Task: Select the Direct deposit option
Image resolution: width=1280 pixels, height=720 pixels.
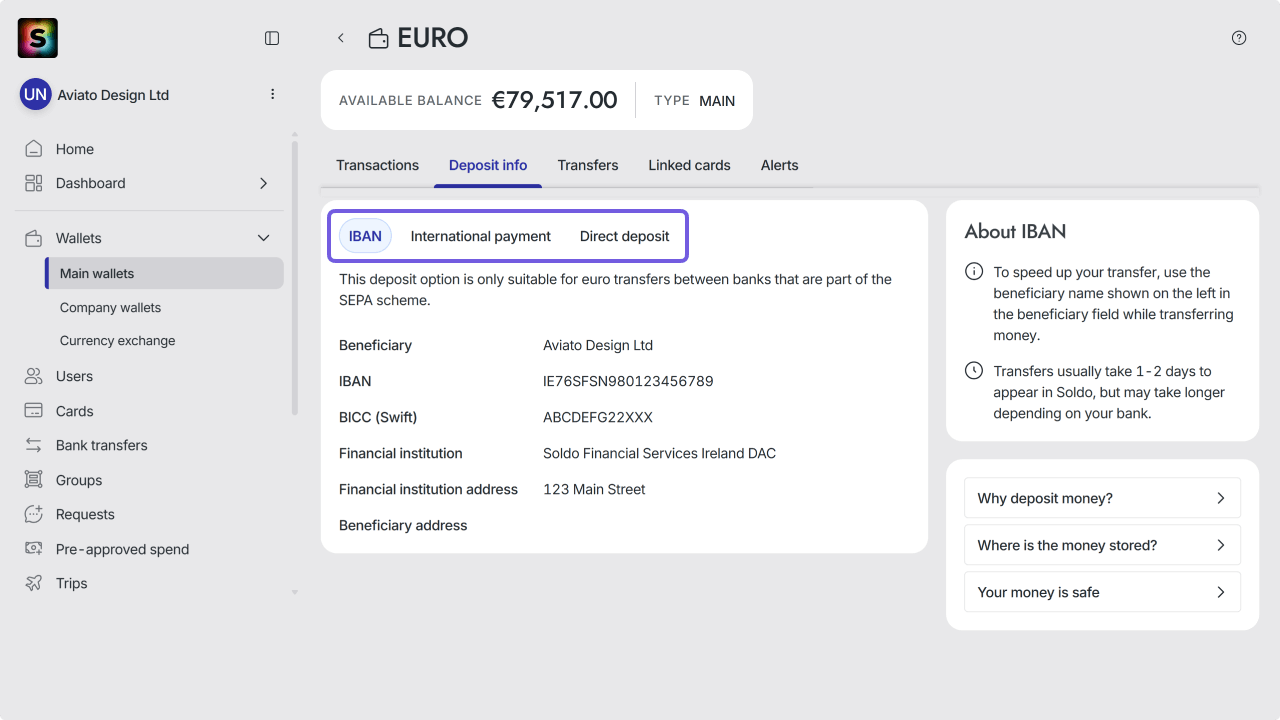Action: point(625,236)
